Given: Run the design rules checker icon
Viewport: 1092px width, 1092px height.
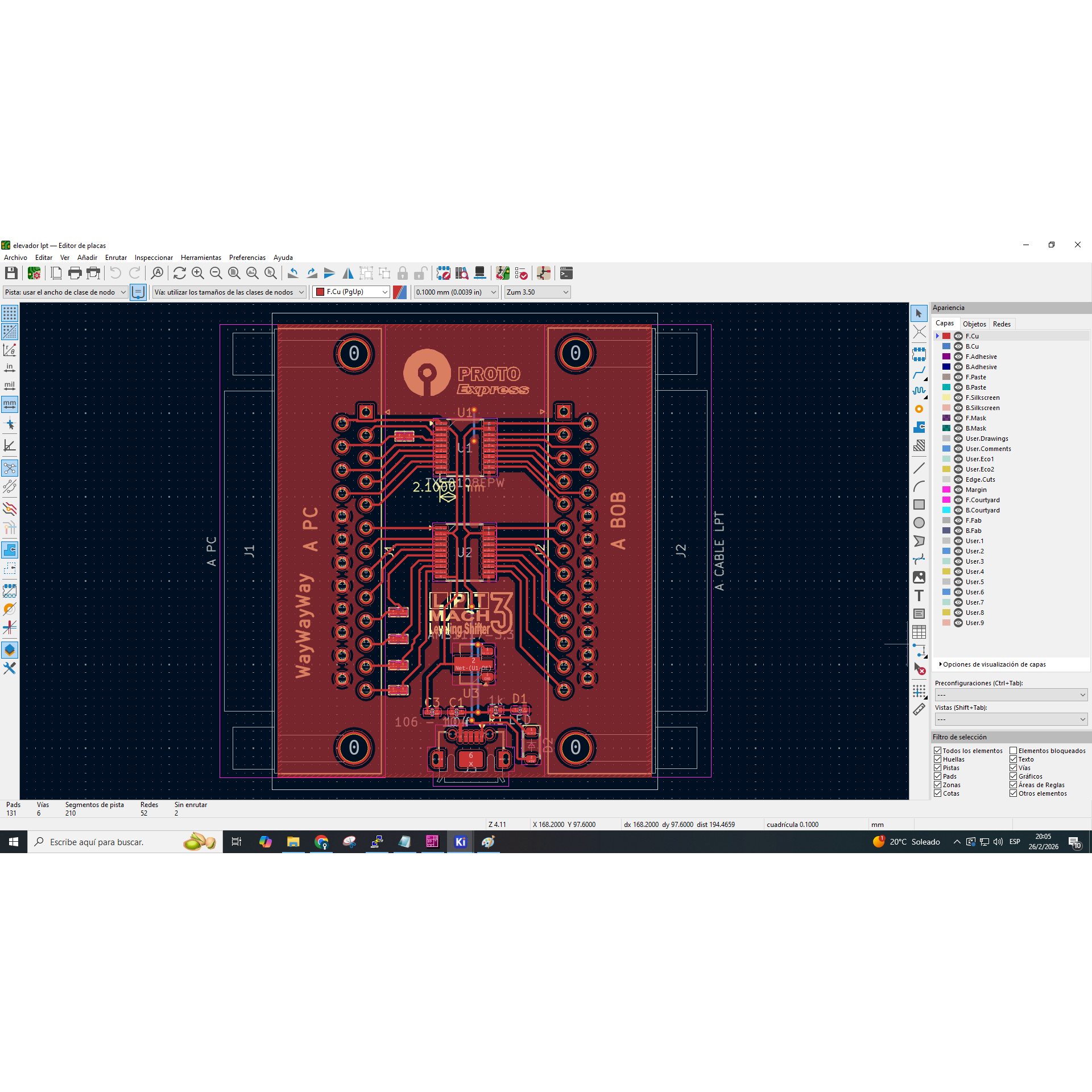Looking at the screenshot, I should click(521, 274).
